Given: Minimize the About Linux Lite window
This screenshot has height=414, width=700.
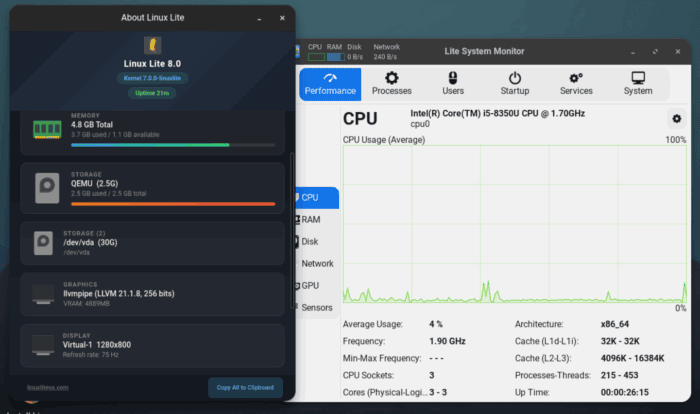Looking at the screenshot, I should pyautogui.click(x=259, y=18).
